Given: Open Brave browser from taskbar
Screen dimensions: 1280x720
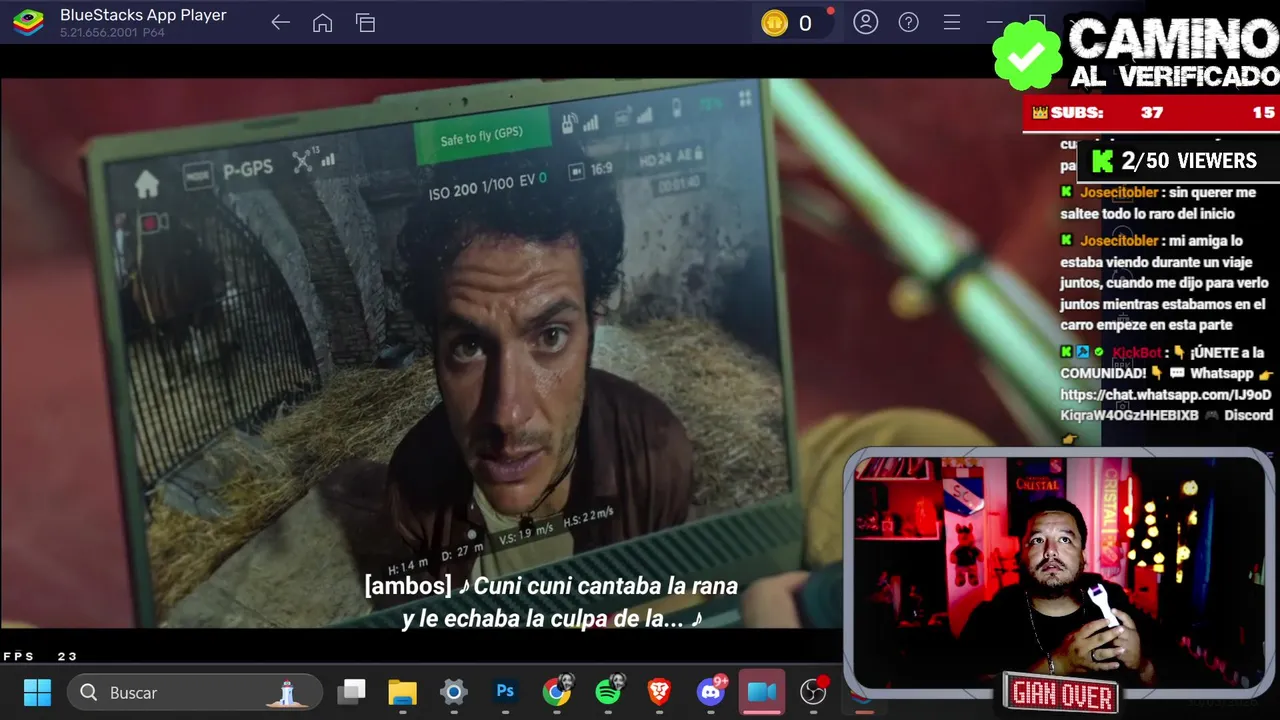Looking at the screenshot, I should click(659, 692).
